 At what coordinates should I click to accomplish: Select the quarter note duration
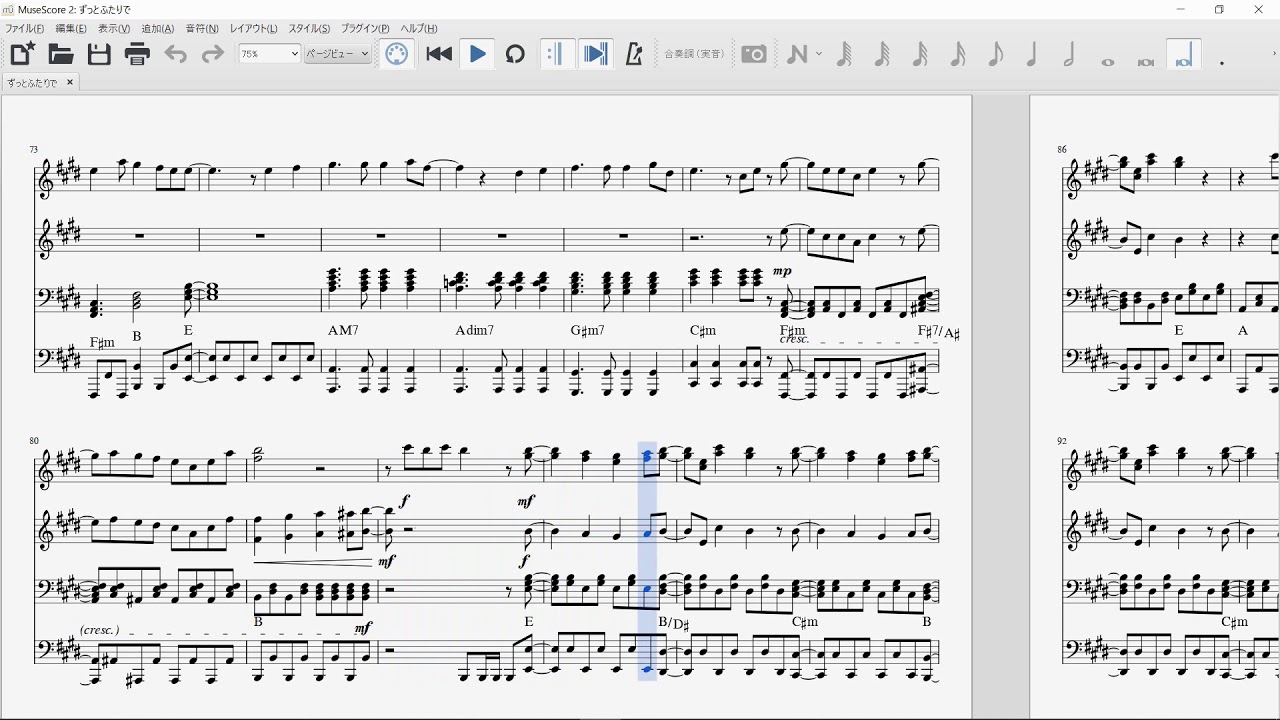(1032, 54)
